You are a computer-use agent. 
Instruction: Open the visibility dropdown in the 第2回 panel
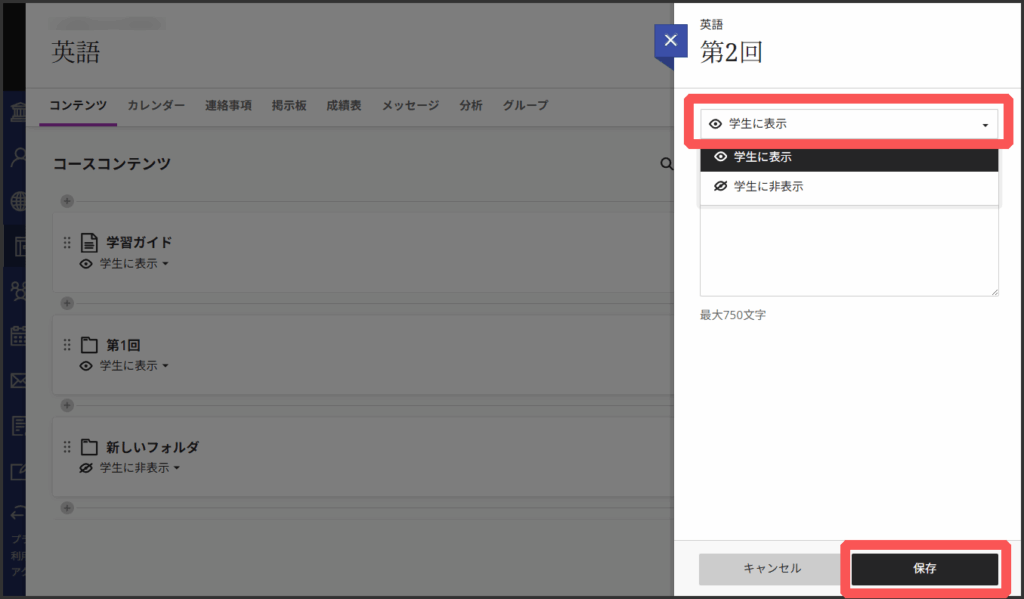[x=848, y=124]
